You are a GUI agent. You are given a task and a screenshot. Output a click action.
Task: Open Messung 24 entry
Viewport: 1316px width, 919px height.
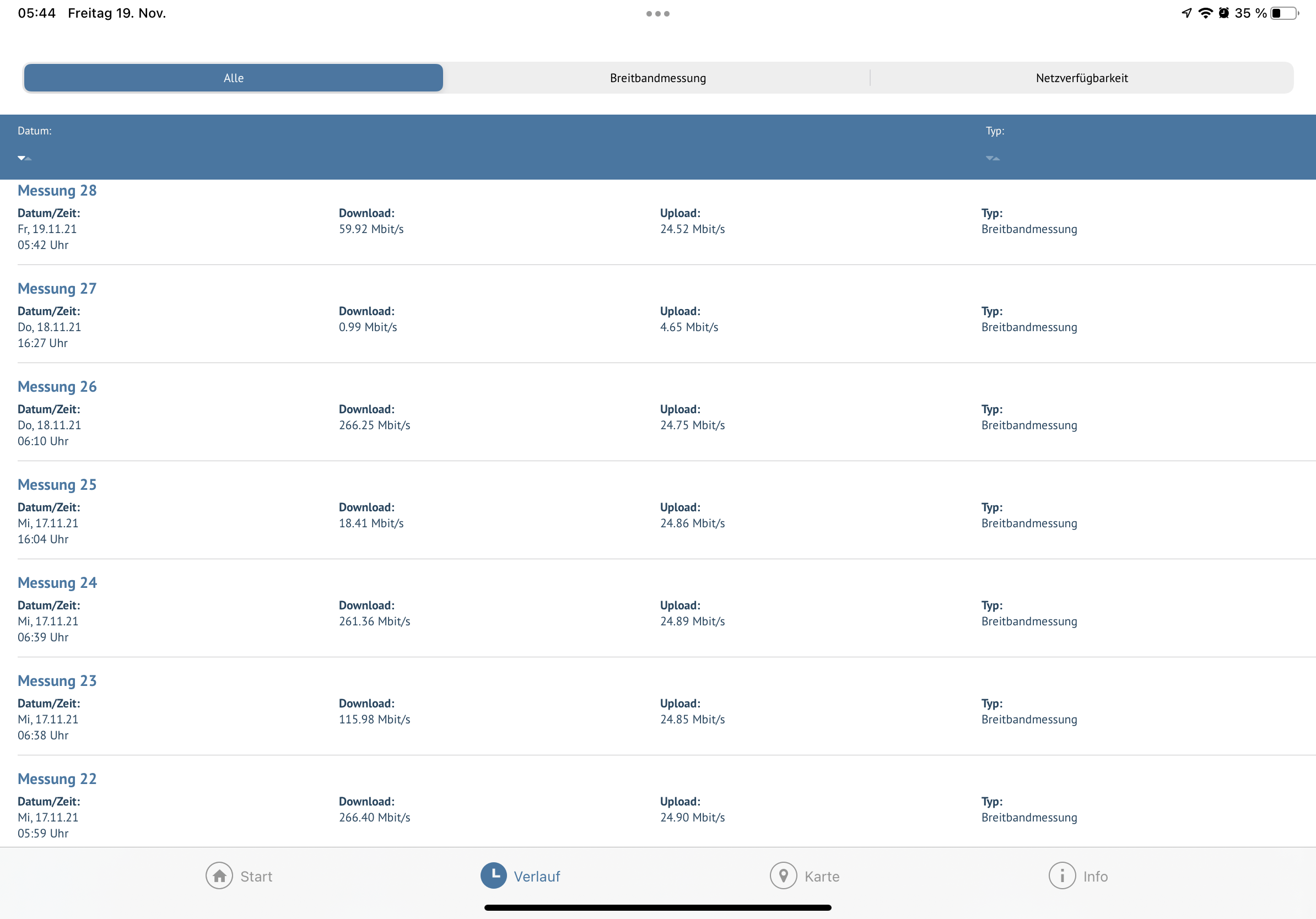coord(57,583)
